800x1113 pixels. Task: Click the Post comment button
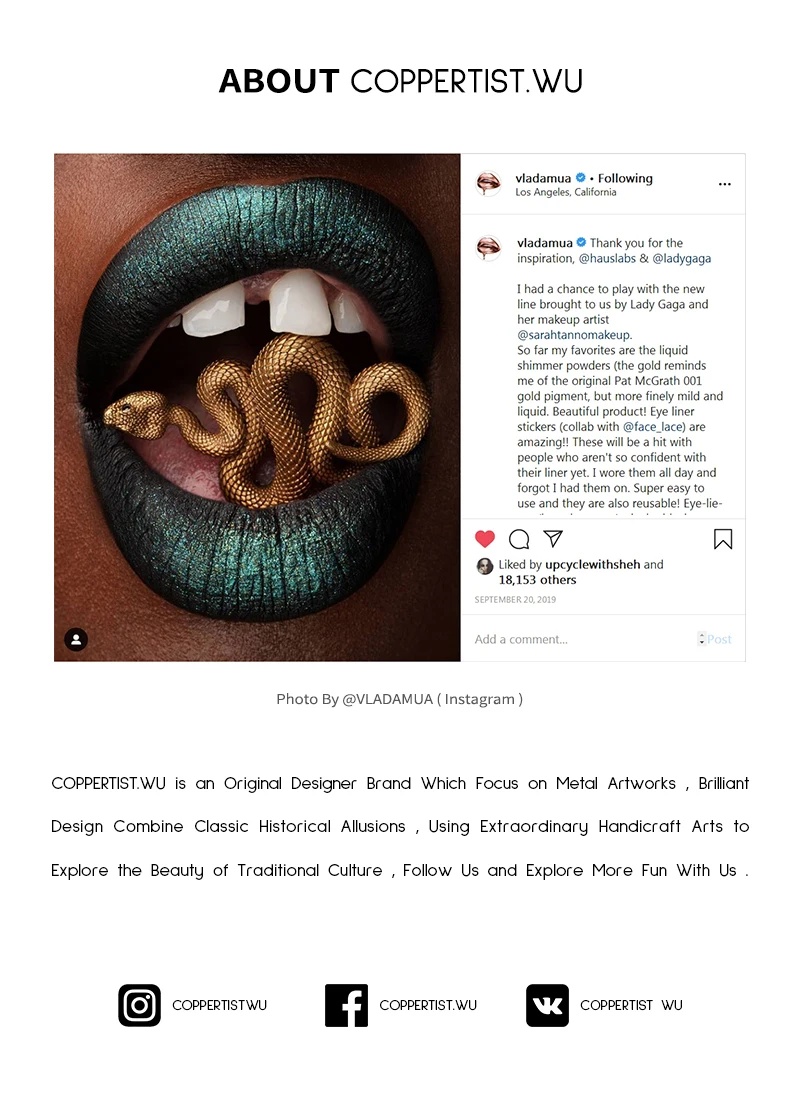point(719,639)
